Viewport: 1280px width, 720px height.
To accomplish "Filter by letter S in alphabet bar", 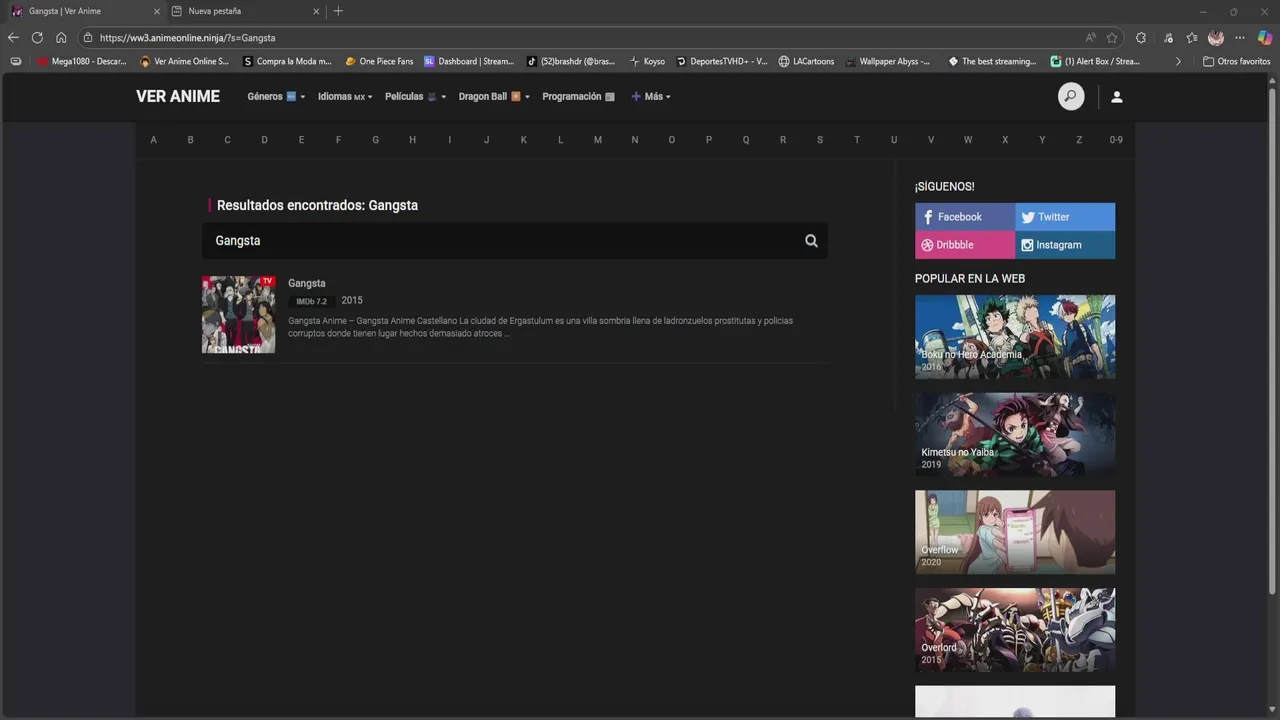I will tap(820, 140).
